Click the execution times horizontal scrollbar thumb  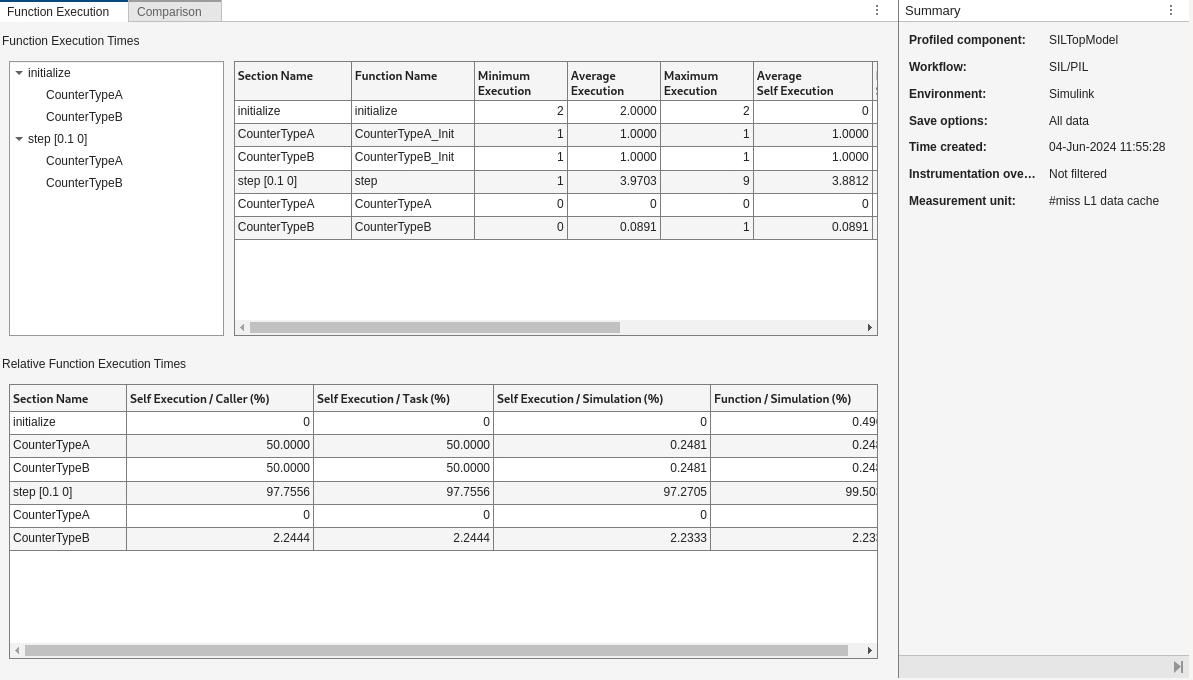(434, 328)
